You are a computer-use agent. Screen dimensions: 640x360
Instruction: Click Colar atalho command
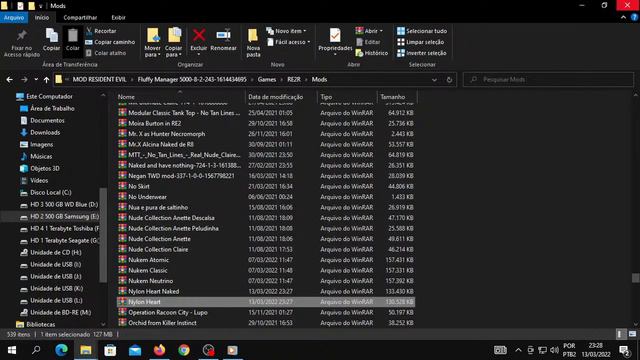(x=106, y=53)
